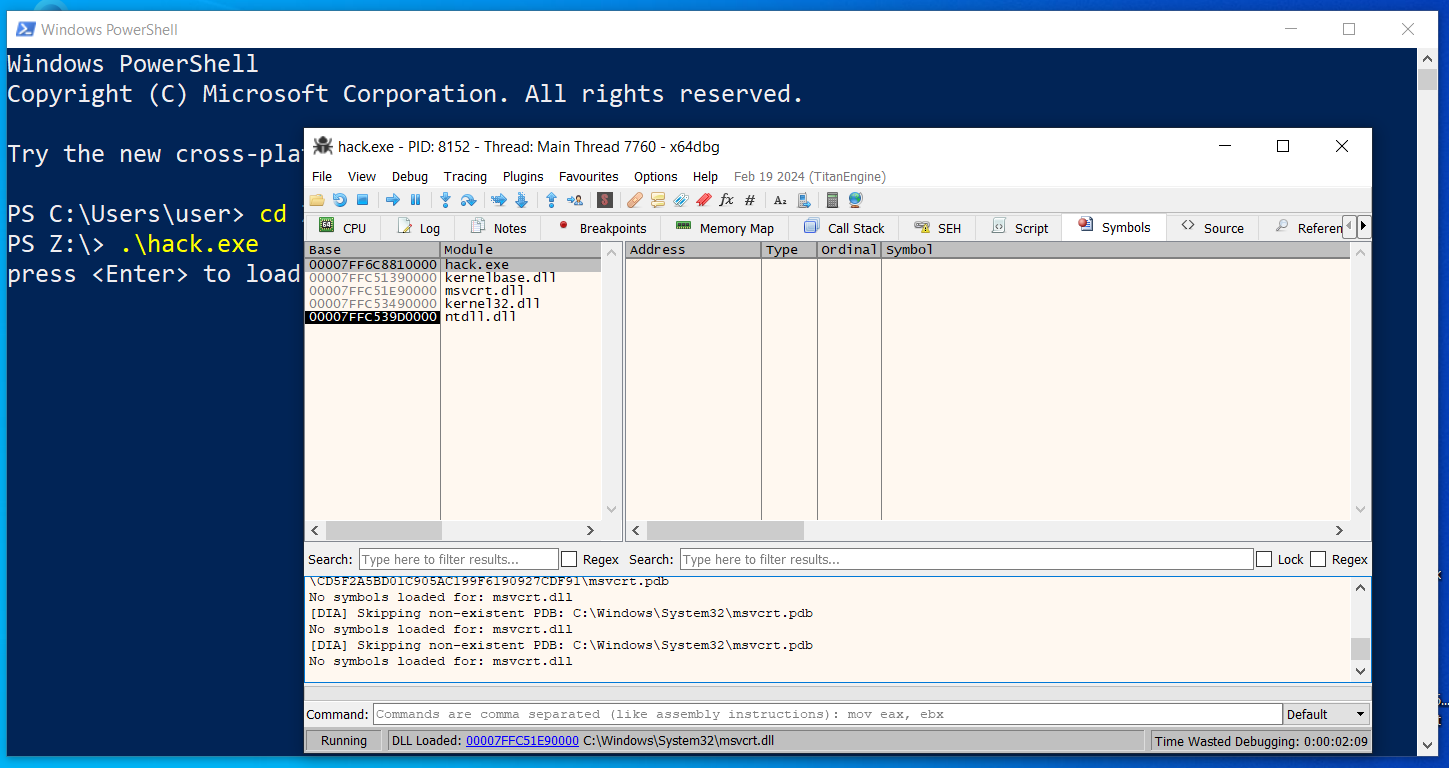
Task: Switch to the Script tab
Action: (x=1019, y=228)
